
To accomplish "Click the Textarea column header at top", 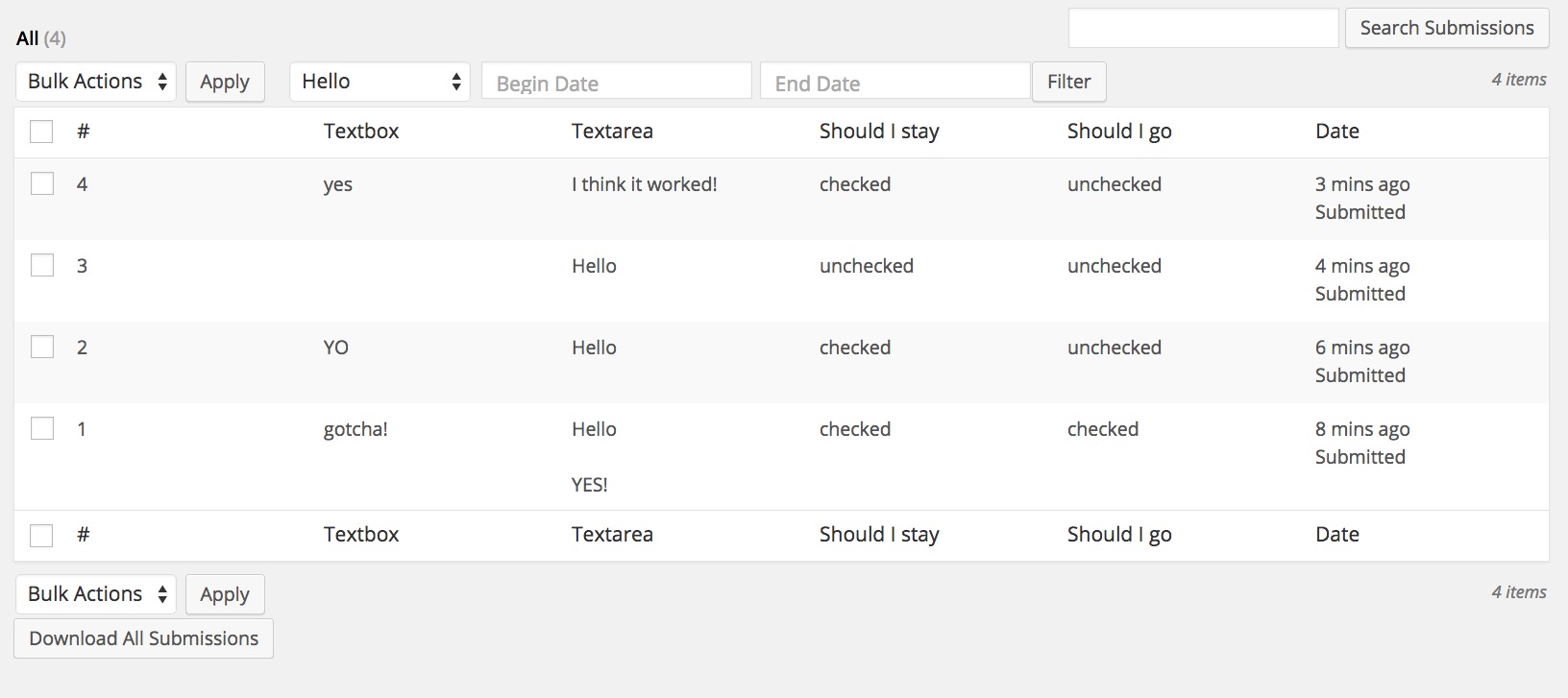I will click(612, 132).
